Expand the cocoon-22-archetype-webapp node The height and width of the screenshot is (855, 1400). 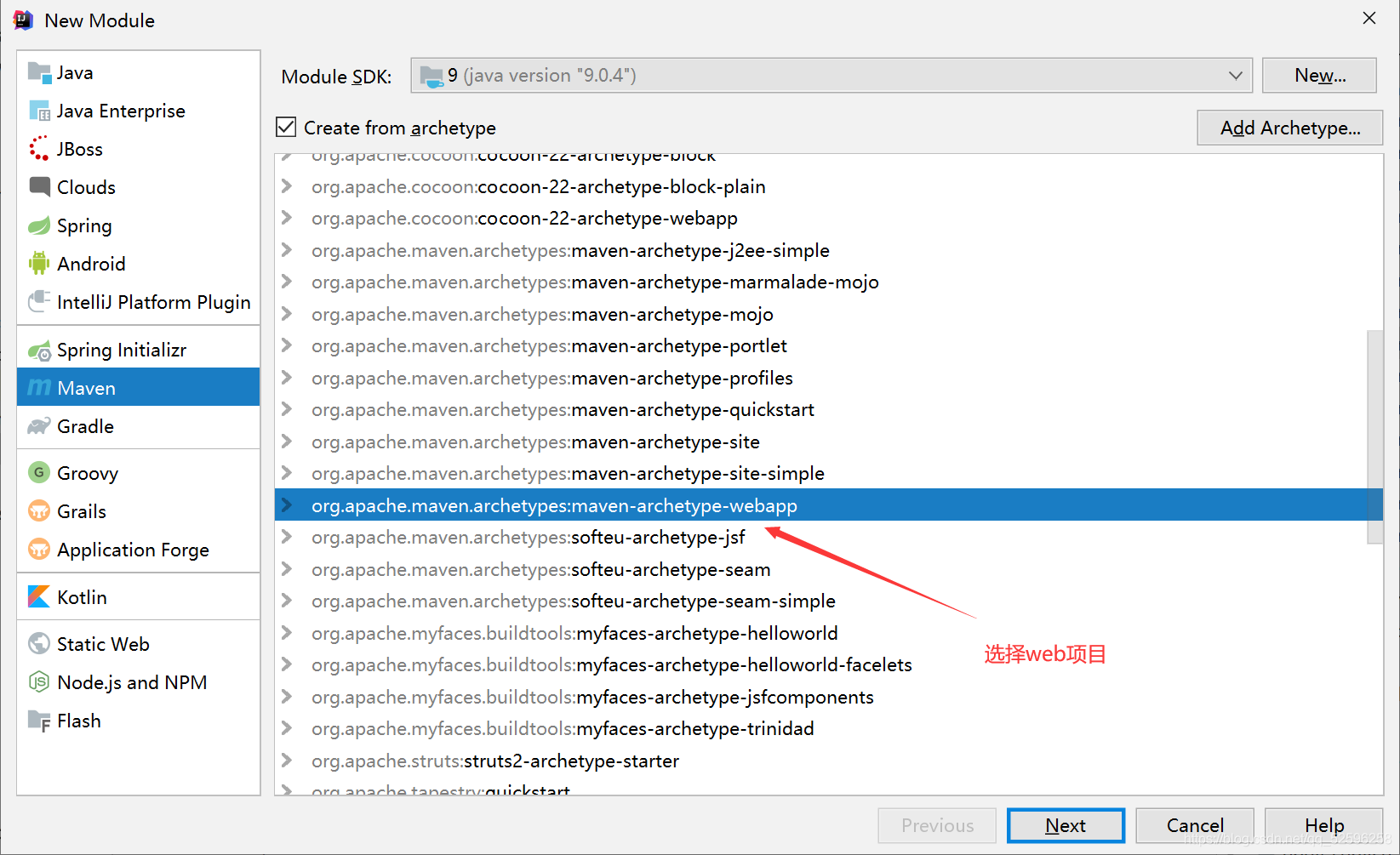tap(287, 218)
